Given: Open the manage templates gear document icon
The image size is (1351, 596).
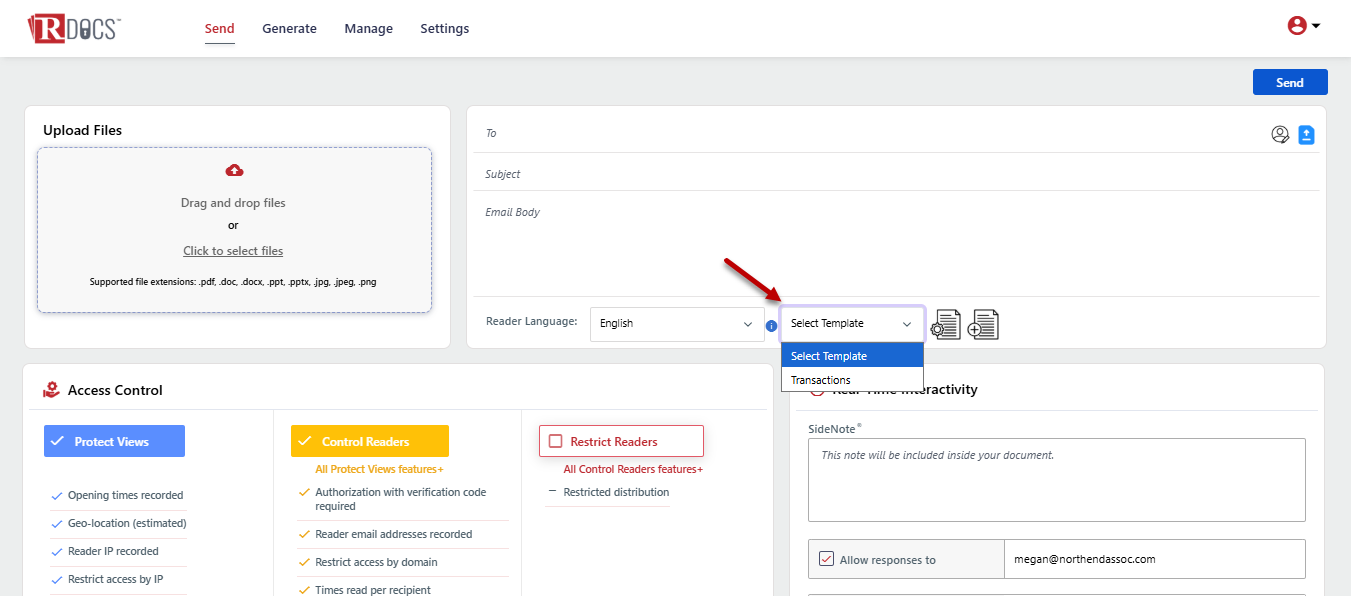Looking at the screenshot, I should 945,325.
